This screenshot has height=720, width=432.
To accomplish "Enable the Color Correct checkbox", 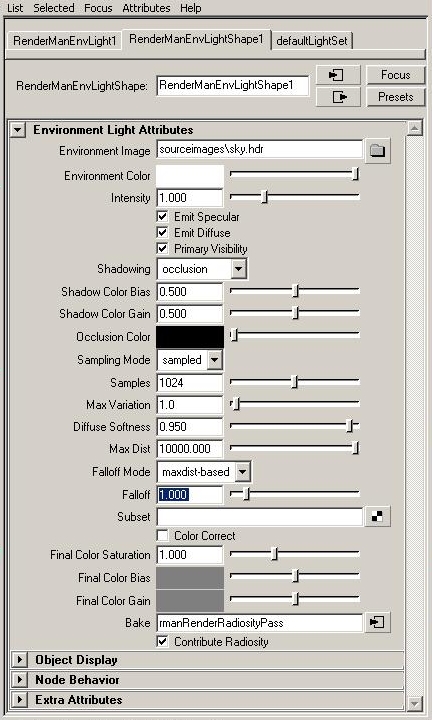I will click(163, 535).
